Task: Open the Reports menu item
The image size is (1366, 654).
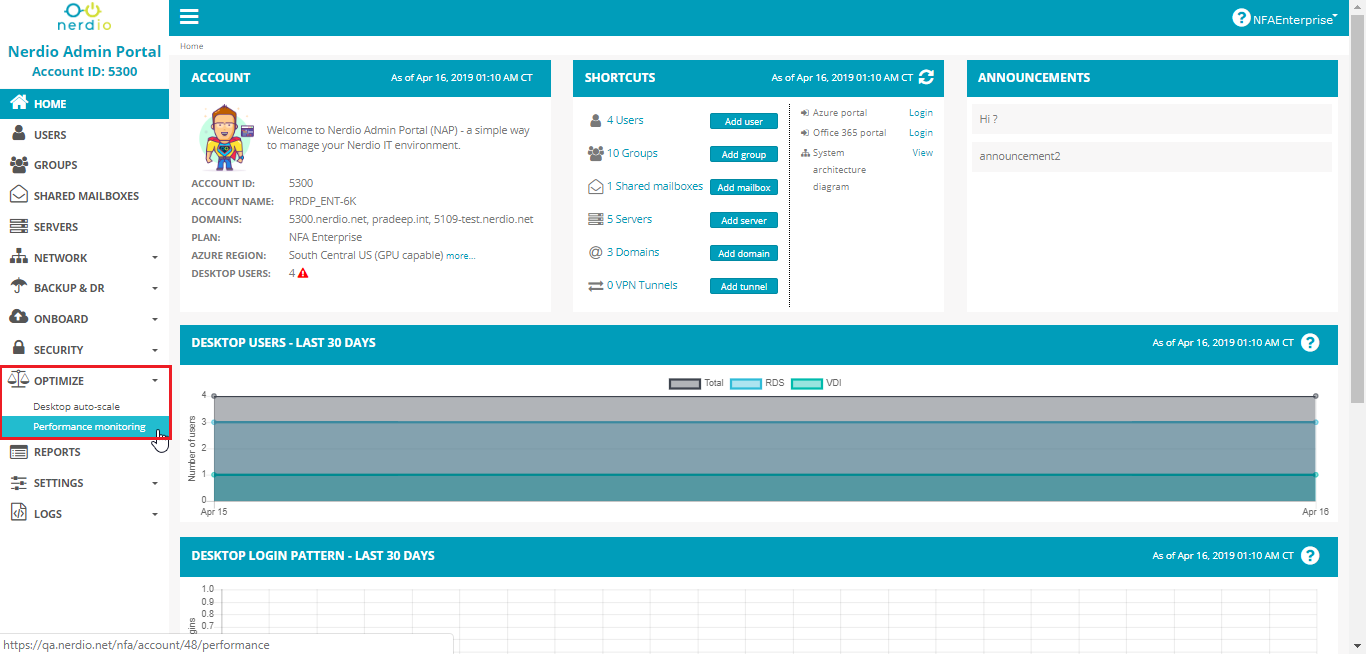Action: pyautogui.click(x=84, y=452)
